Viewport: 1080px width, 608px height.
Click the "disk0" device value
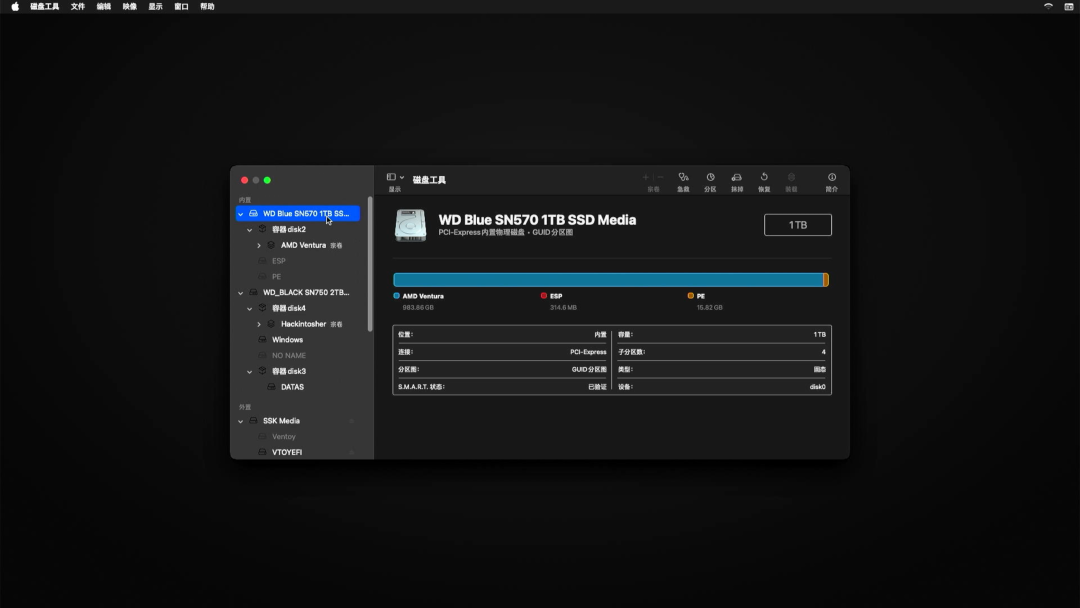tap(818, 387)
